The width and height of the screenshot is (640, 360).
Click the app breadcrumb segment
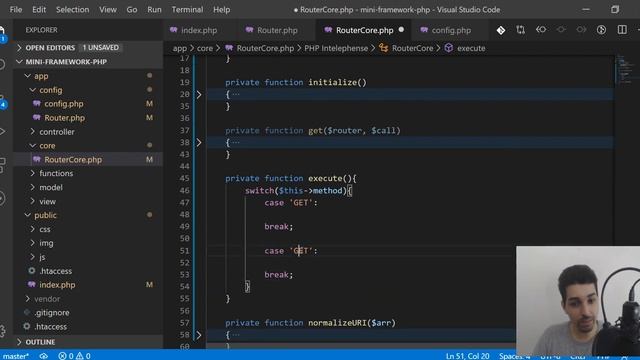click(x=179, y=48)
